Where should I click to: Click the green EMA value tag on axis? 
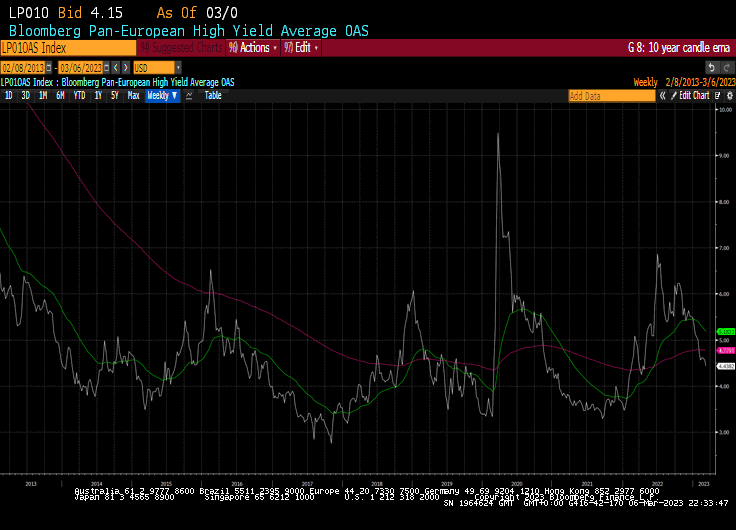[726, 331]
